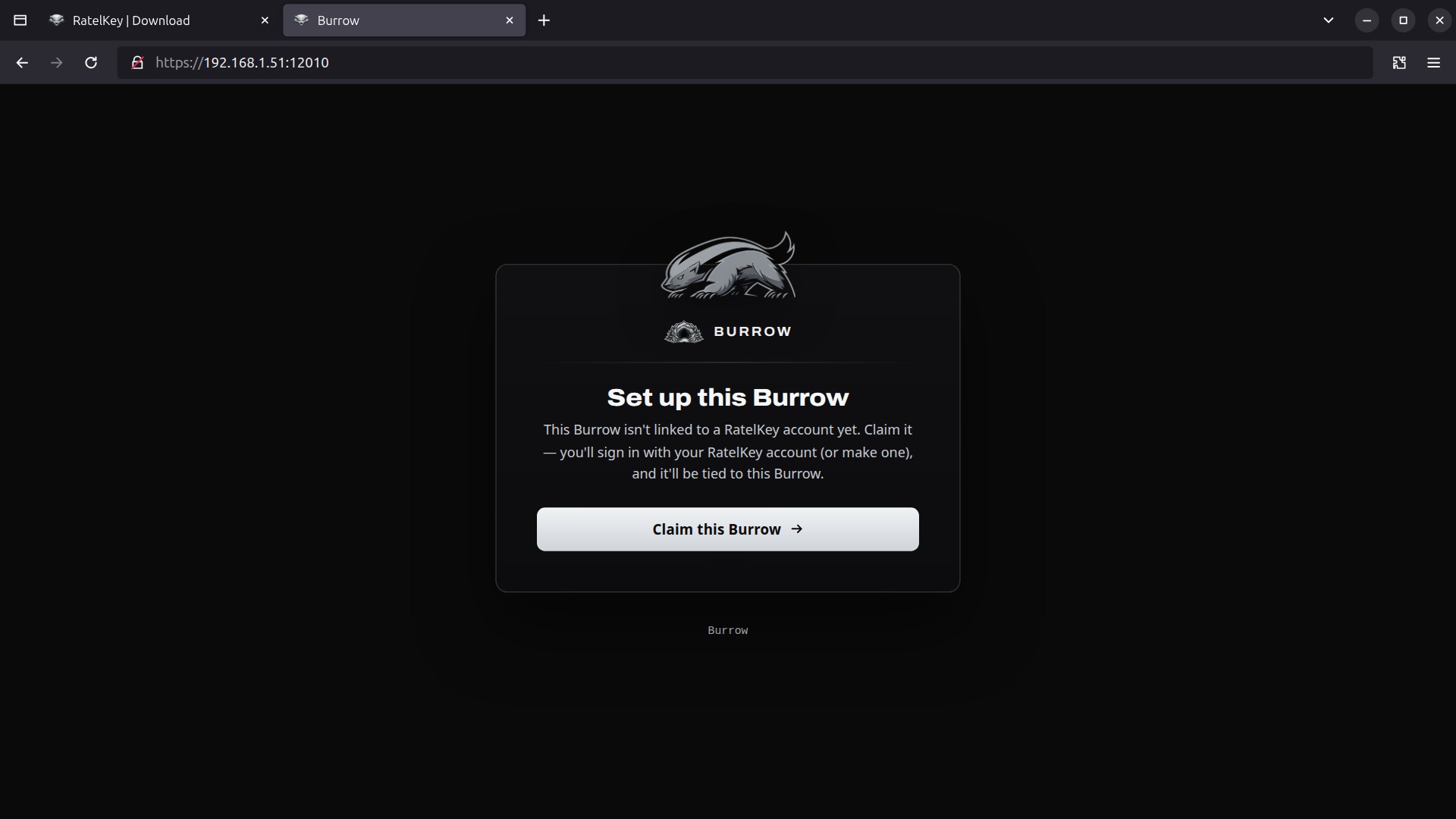Viewport: 1456px width, 819px height.
Task: Click the insecure connection lock icon
Action: click(x=137, y=63)
